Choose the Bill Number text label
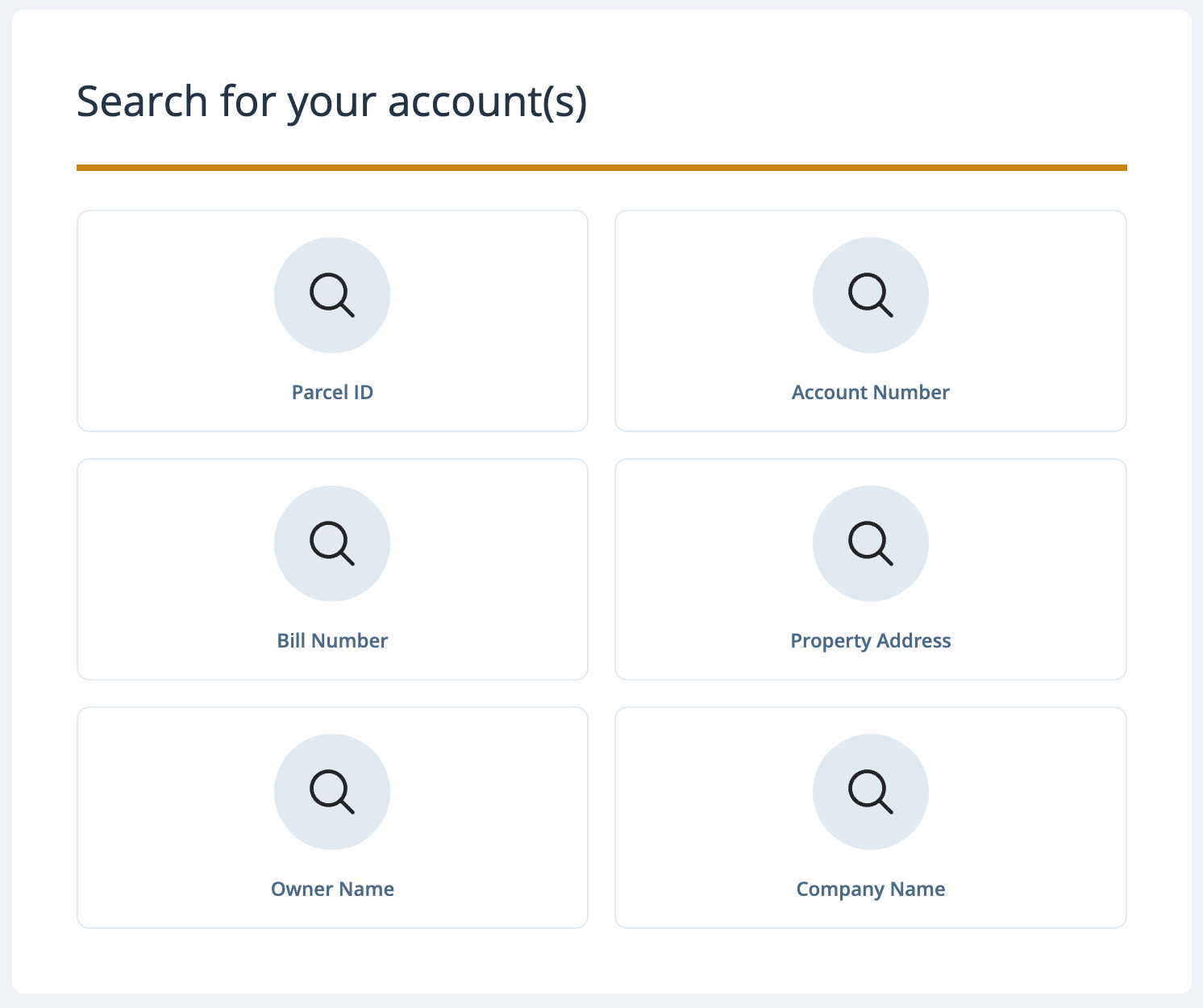Viewport: 1203px width, 1008px height. point(332,641)
